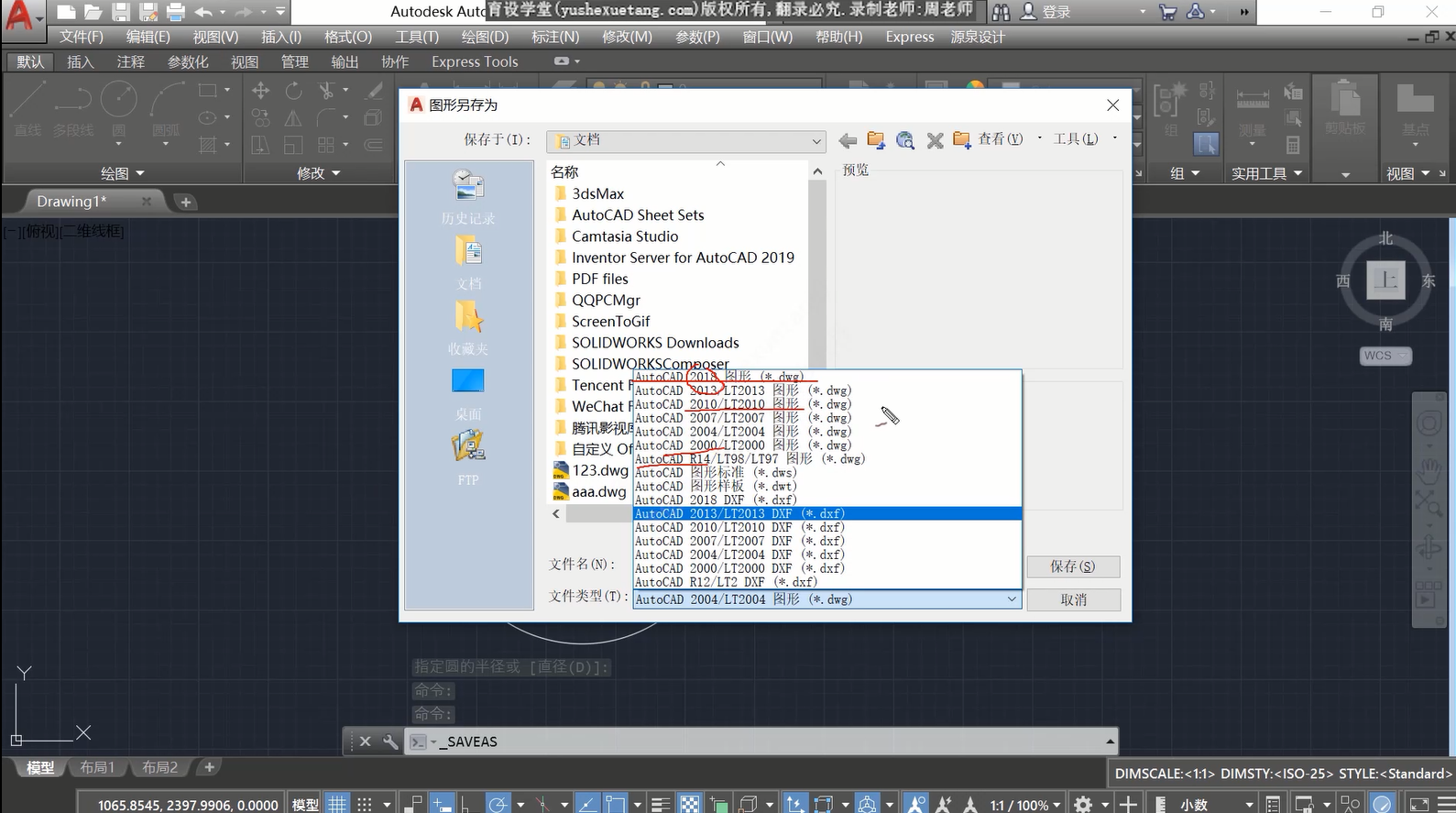Click the customization wrench icon on command line
This screenshot has width=1456, height=813.
point(390,742)
